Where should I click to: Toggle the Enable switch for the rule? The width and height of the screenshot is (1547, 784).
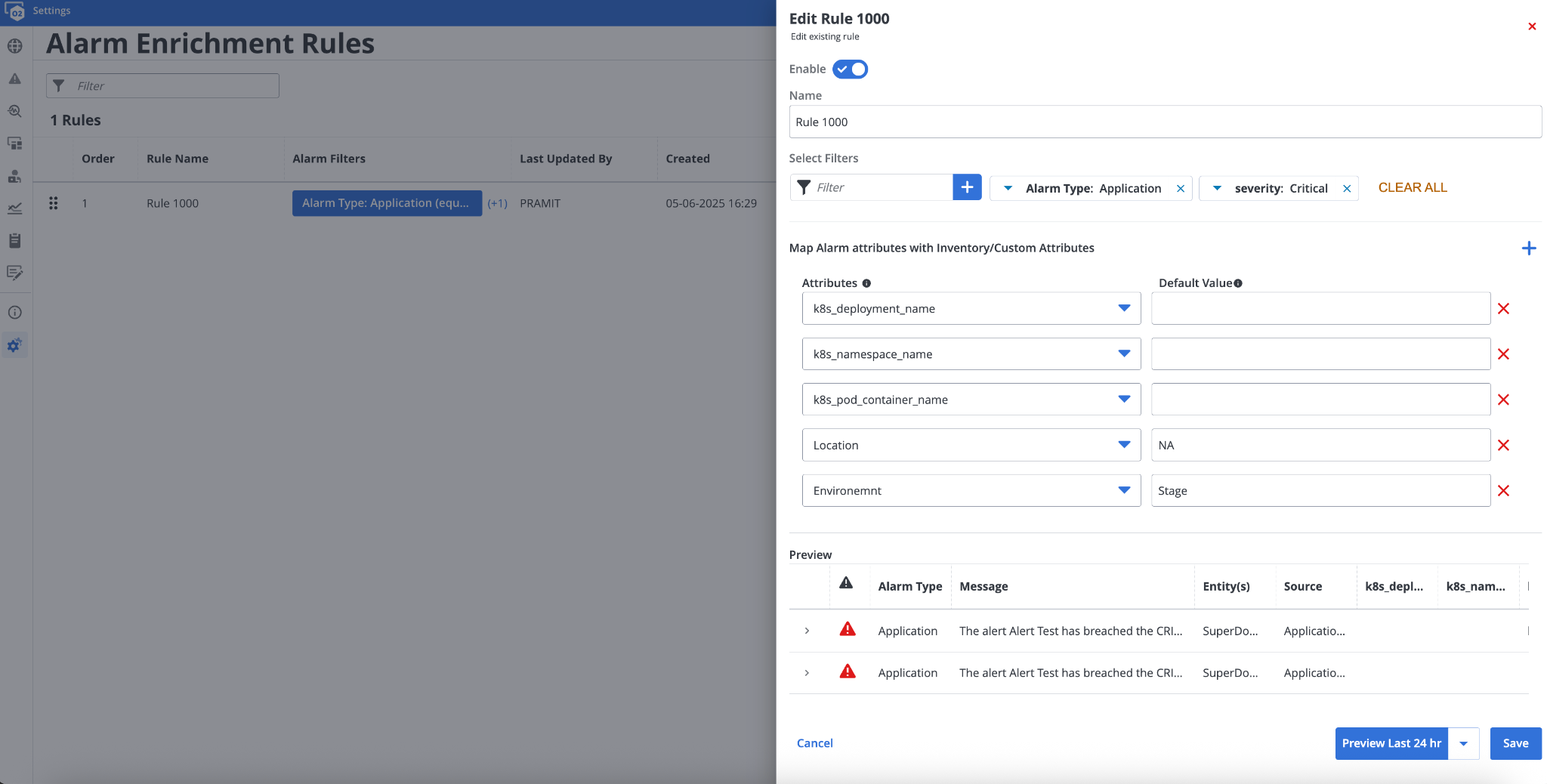pyautogui.click(x=850, y=69)
